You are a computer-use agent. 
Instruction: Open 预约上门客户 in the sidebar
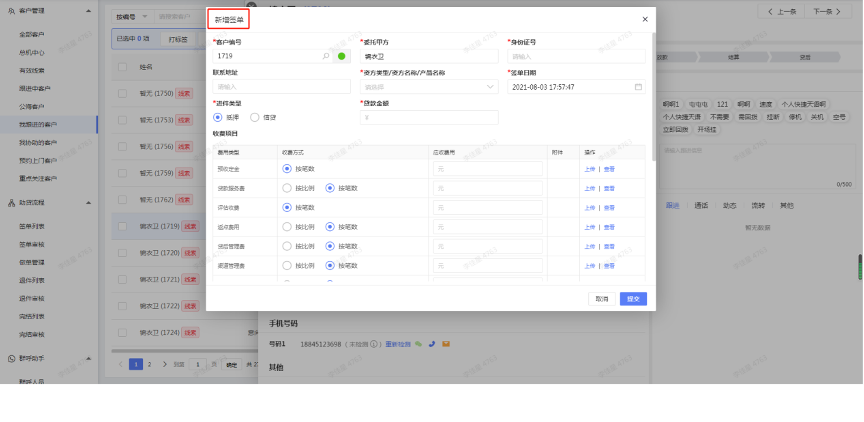point(38,161)
